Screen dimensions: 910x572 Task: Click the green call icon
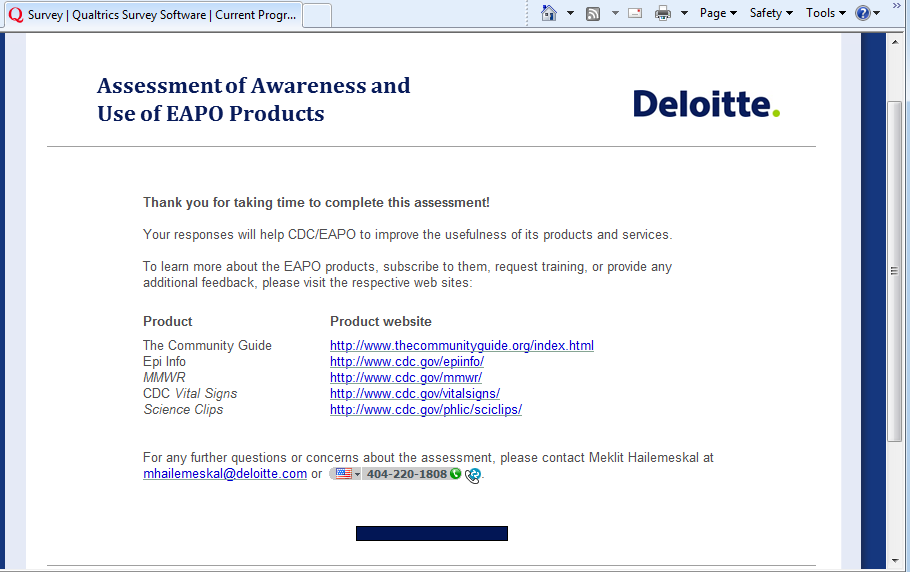click(456, 474)
